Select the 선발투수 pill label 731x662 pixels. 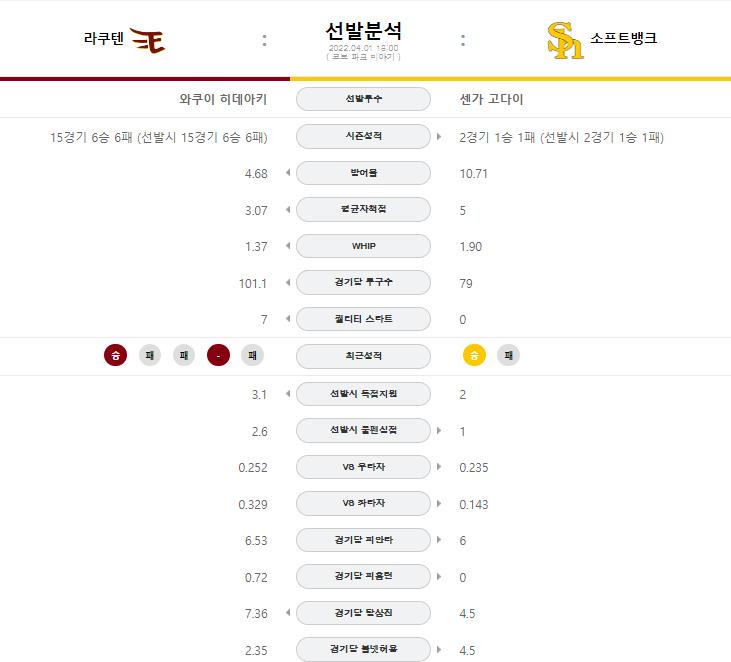click(363, 99)
